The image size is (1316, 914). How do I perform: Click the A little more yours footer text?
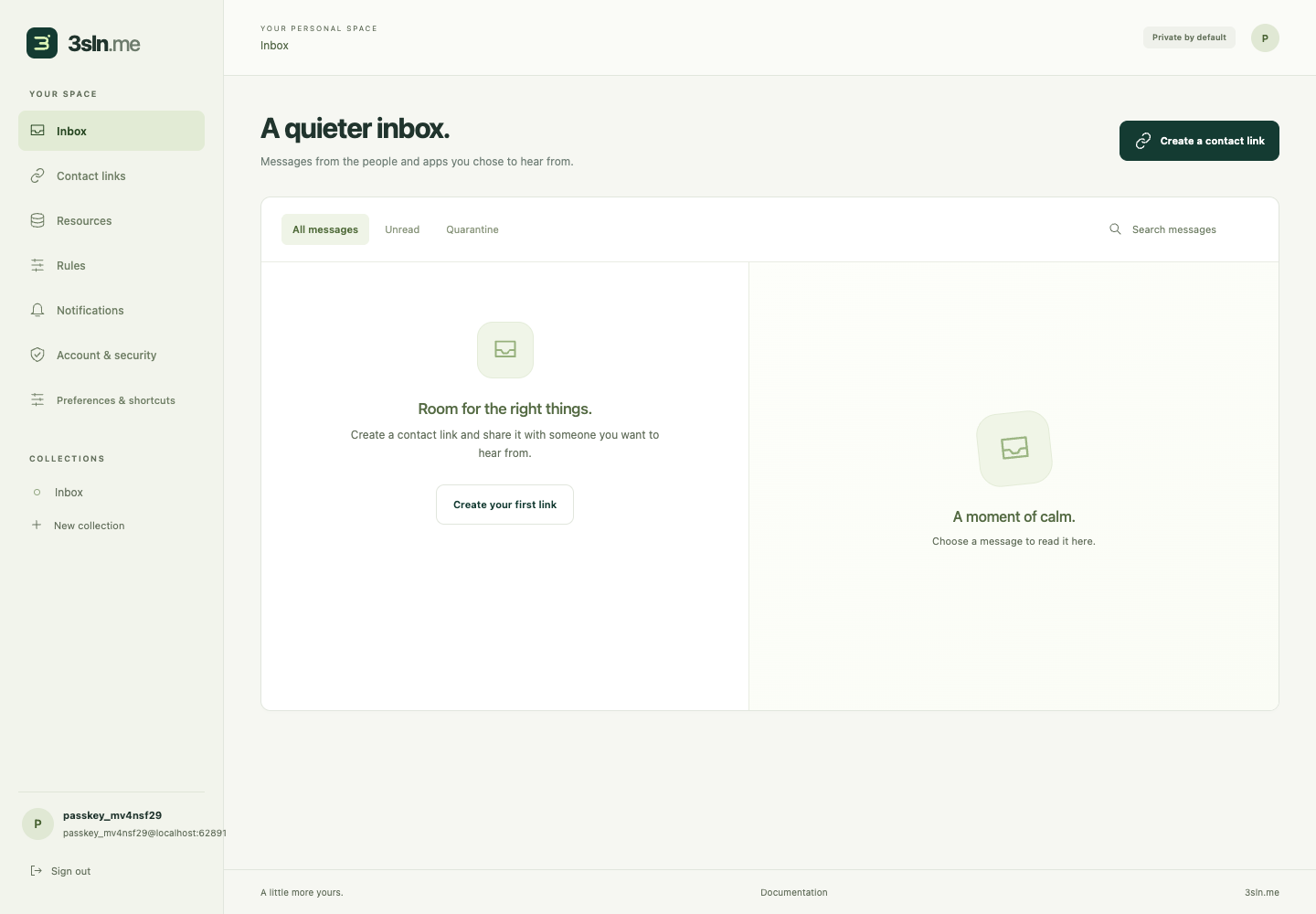(x=302, y=892)
